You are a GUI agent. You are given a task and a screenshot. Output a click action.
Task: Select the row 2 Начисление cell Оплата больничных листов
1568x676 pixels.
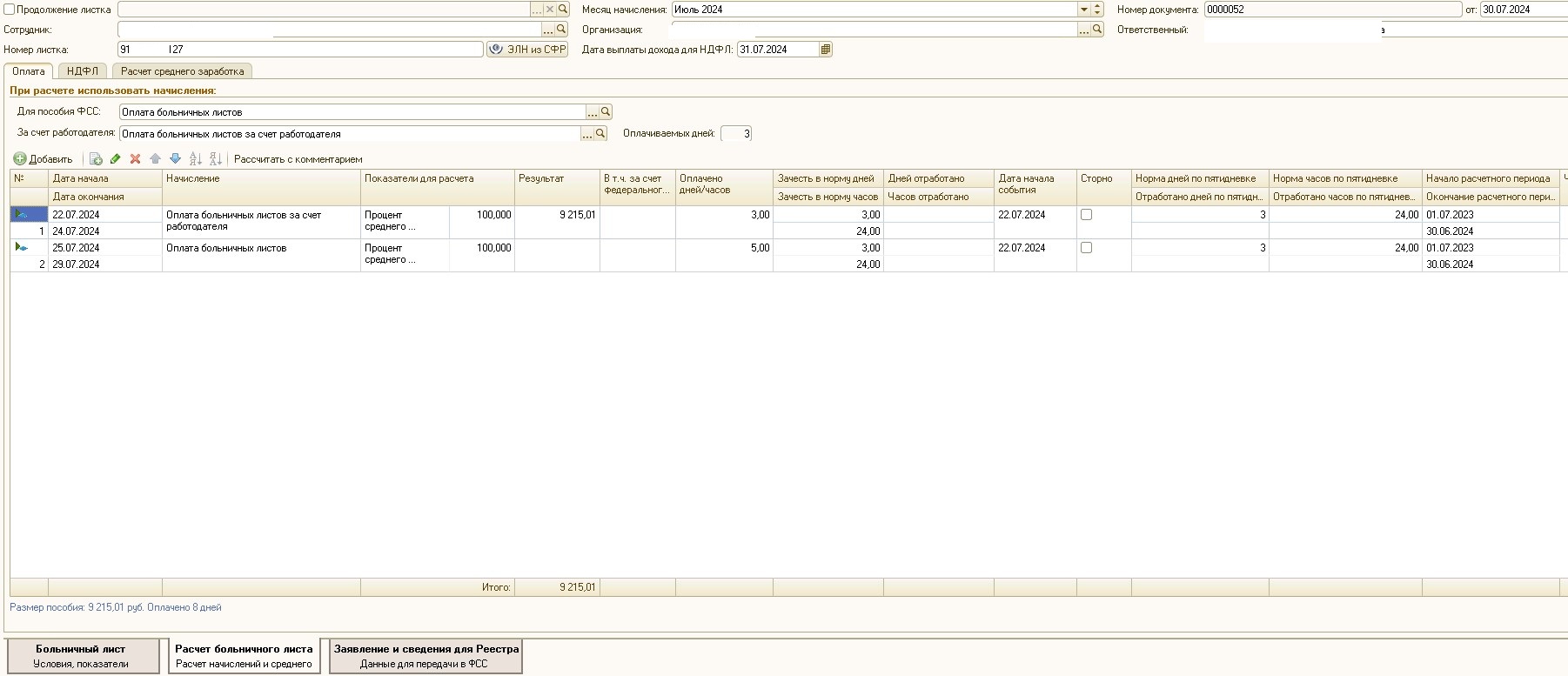click(x=261, y=256)
